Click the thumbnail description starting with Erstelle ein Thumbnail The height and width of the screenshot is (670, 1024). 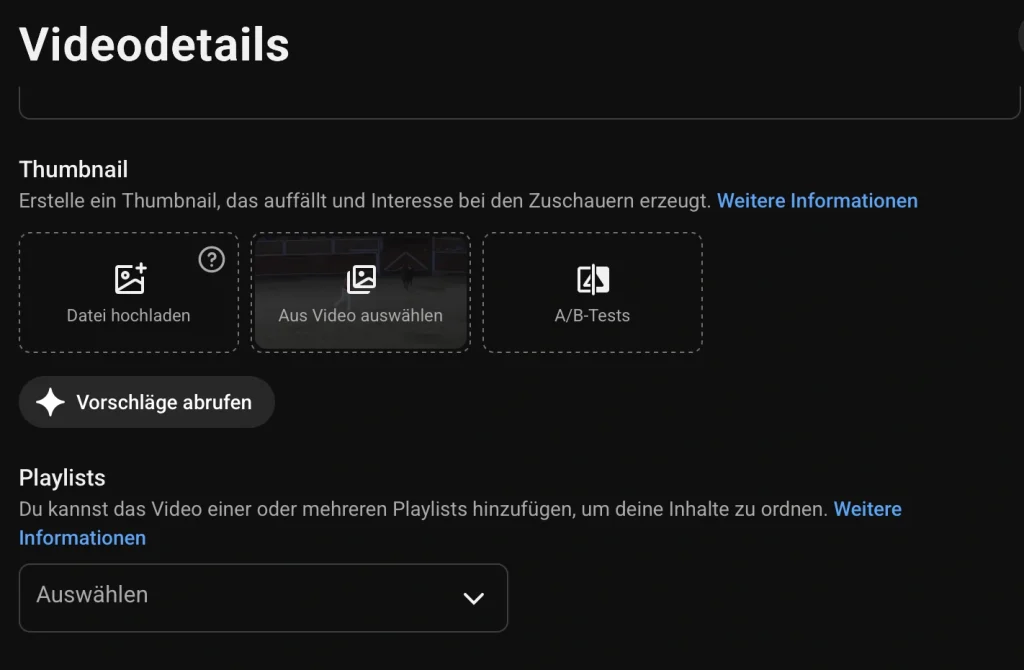click(x=364, y=200)
